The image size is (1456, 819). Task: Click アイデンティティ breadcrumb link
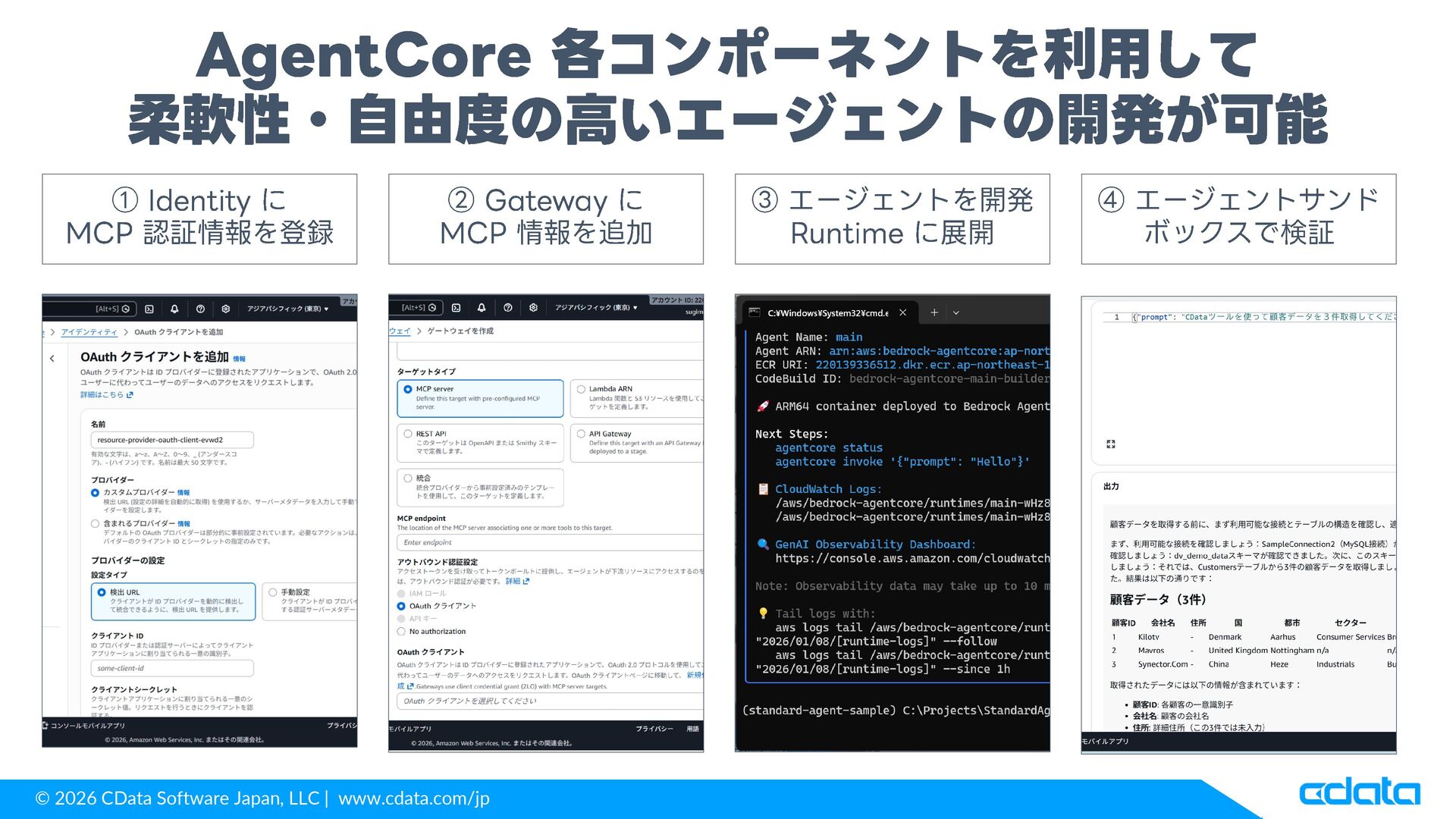click(89, 332)
